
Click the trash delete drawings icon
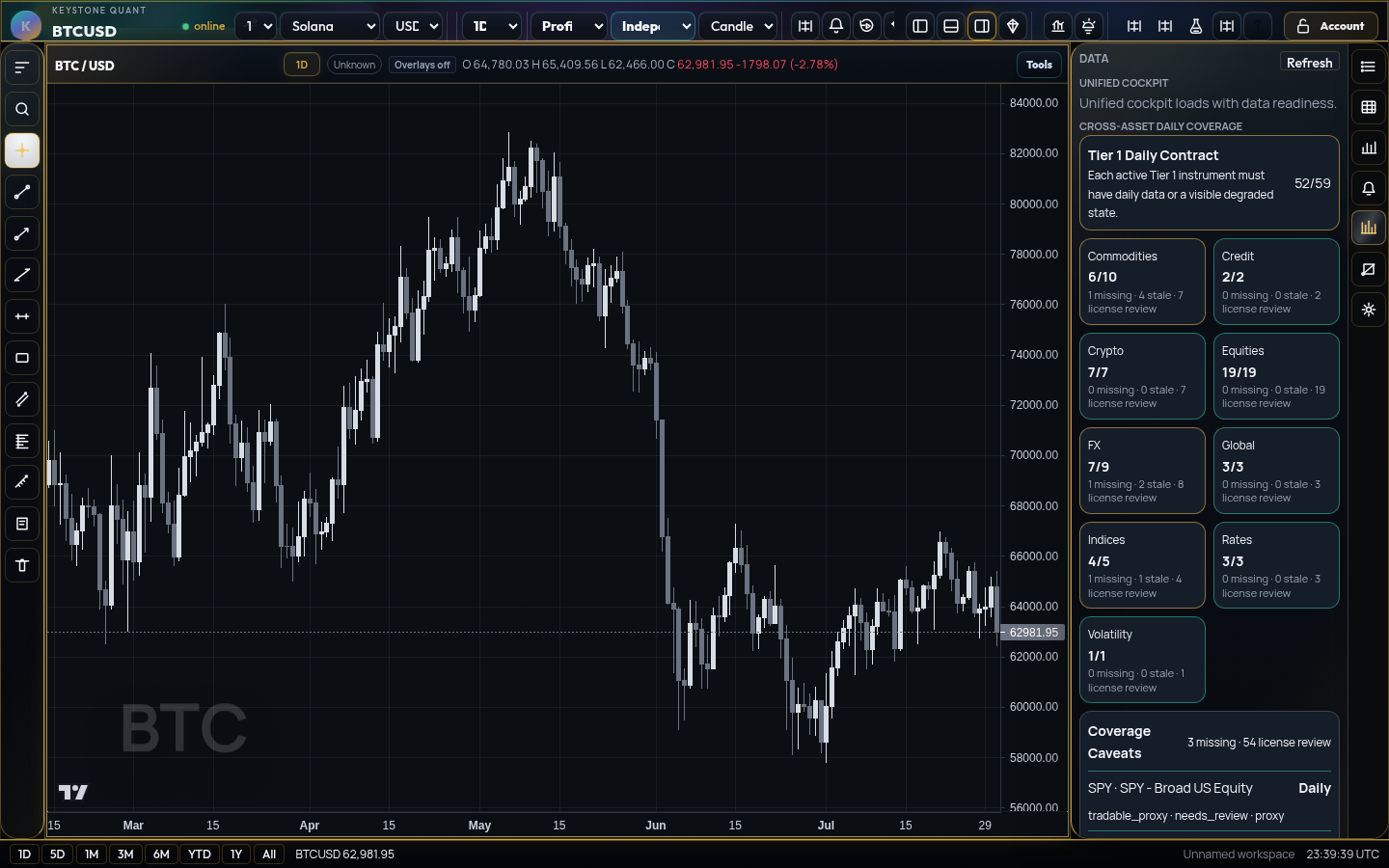pyautogui.click(x=22, y=565)
